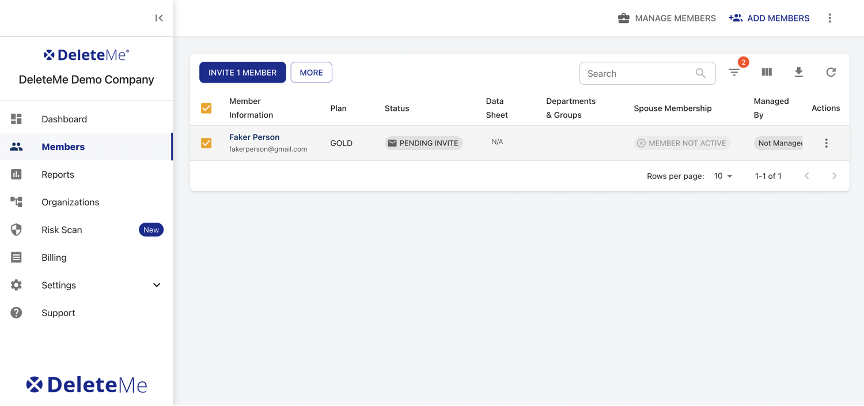Toggle the select-all header checkbox

[207, 108]
